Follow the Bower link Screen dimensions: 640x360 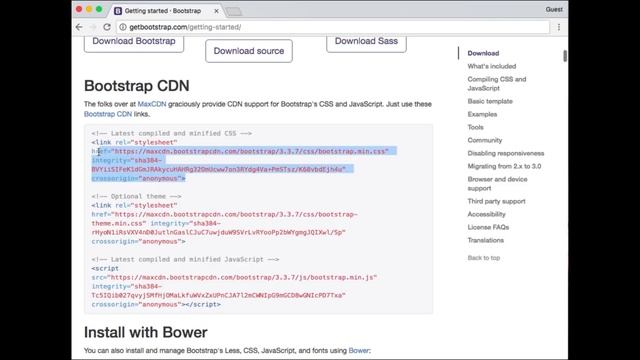(358, 350)
